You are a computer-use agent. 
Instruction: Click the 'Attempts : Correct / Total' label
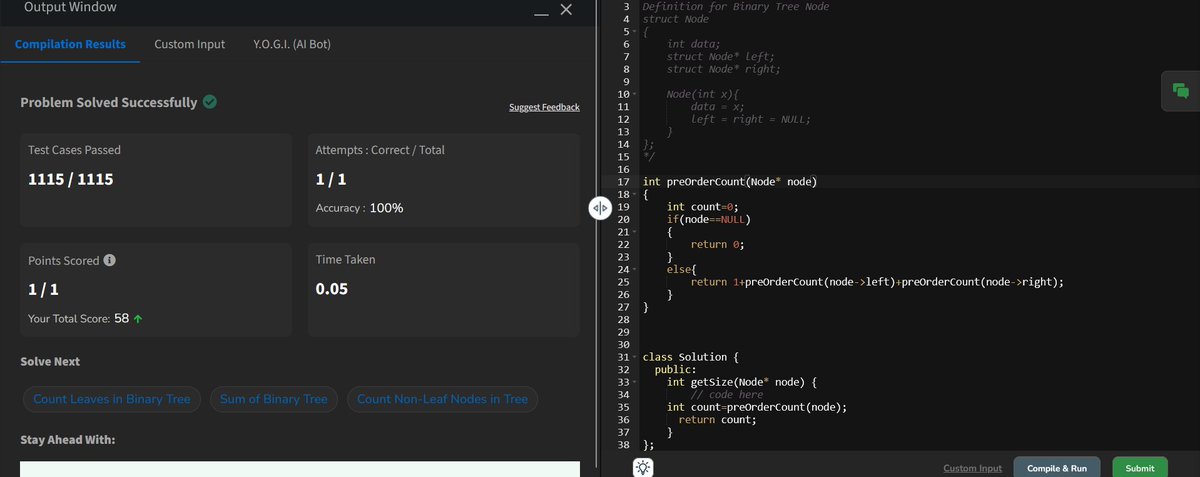380,150
